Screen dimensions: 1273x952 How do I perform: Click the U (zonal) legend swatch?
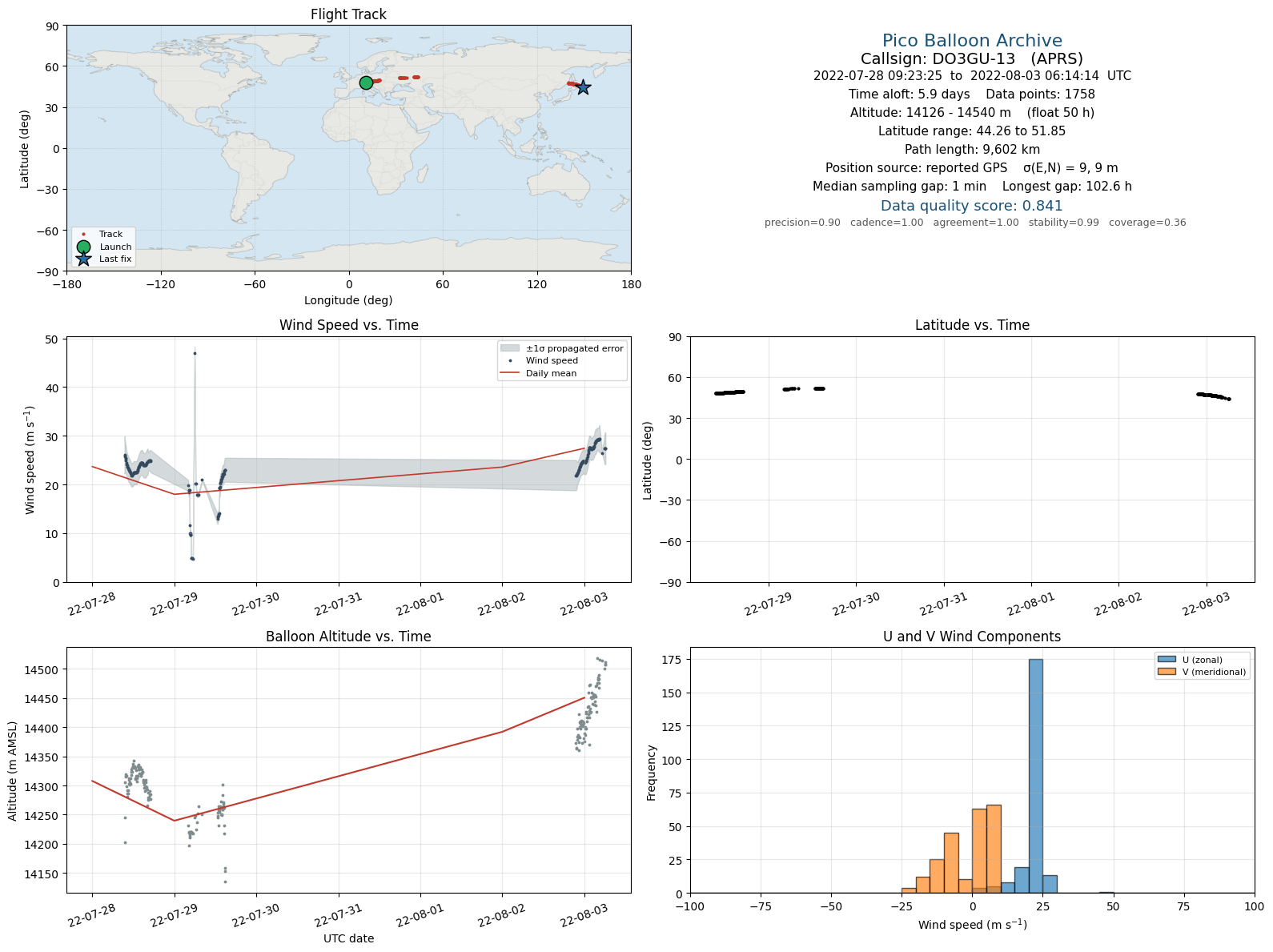pos(1166,660)
